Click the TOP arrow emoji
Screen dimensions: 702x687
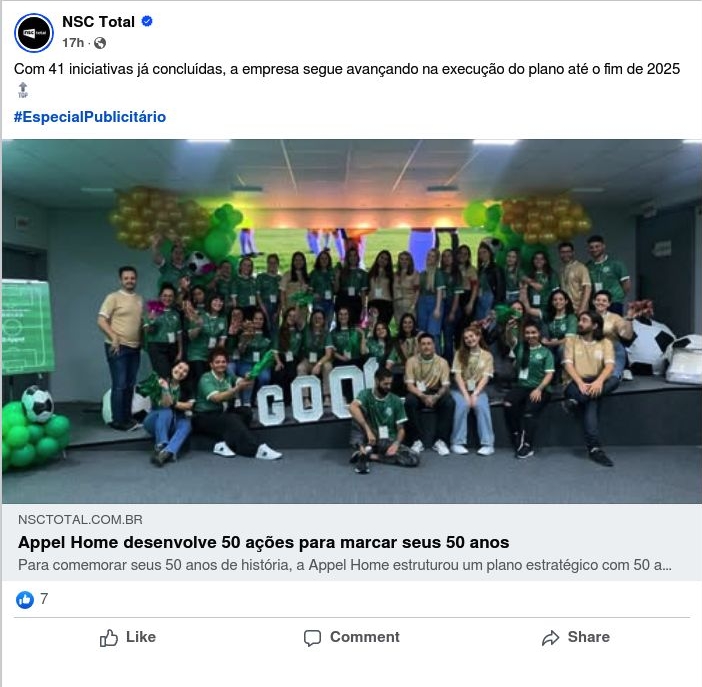pos(23,90)
